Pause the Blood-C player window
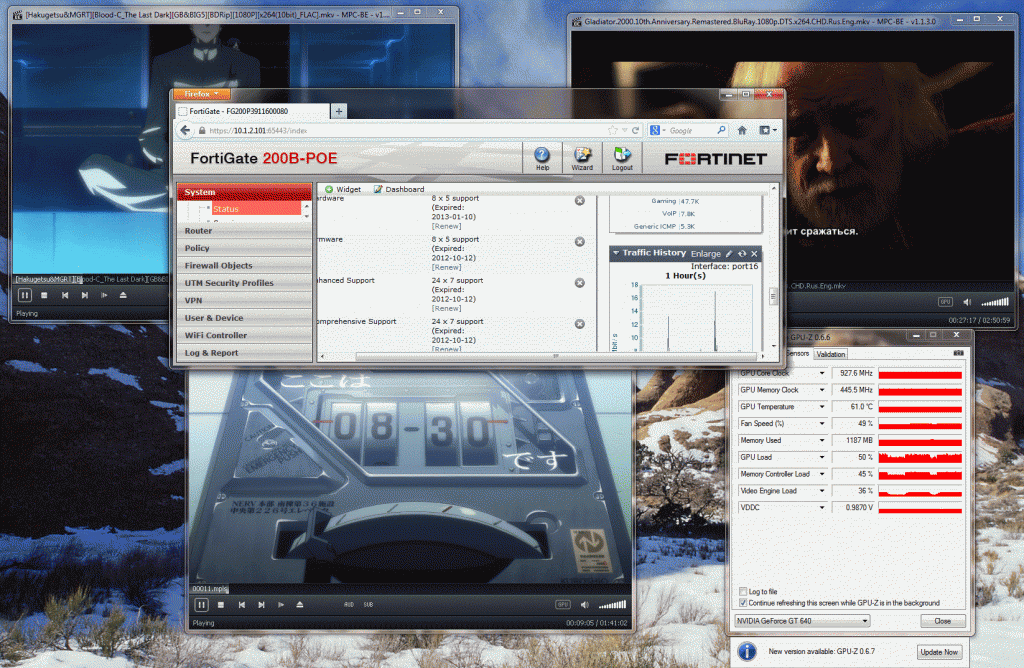This screenshot has height=668, width=1024. point(25,296)
